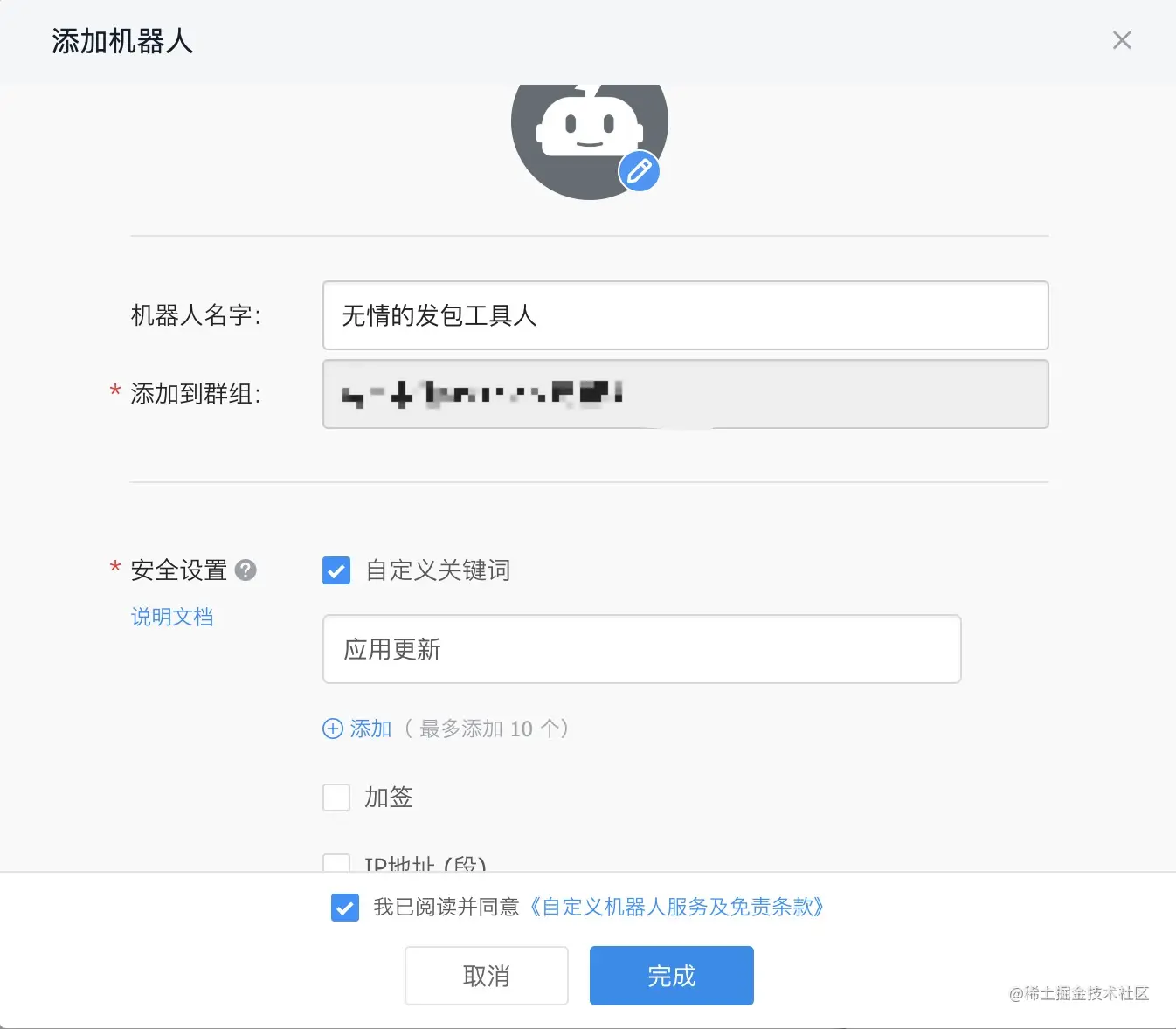Click the pencil icon on the robot avatar

click(x=639, y=171)
